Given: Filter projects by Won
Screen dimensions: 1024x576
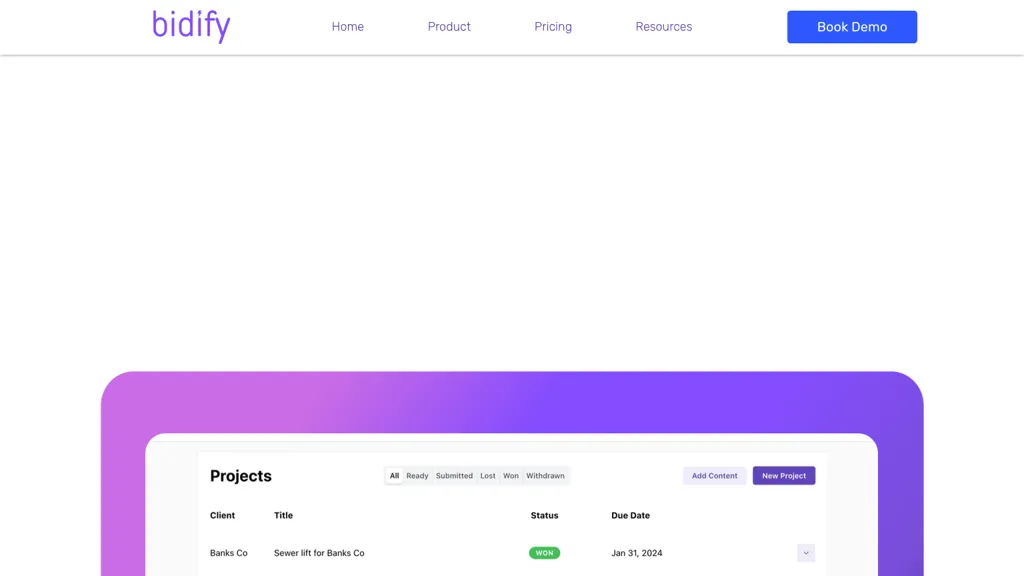Looking at the screenshot, I should (511, 476).
